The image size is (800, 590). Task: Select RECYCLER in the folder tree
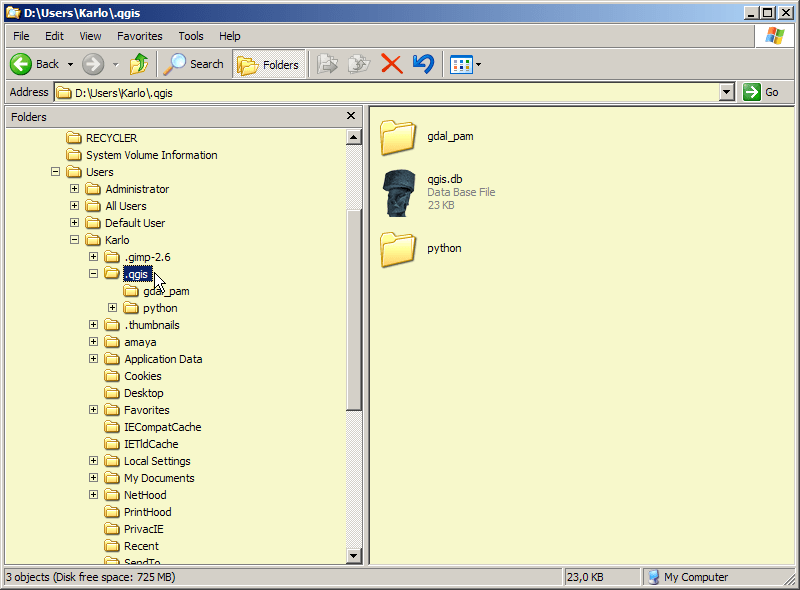click(x=111, y=138)
